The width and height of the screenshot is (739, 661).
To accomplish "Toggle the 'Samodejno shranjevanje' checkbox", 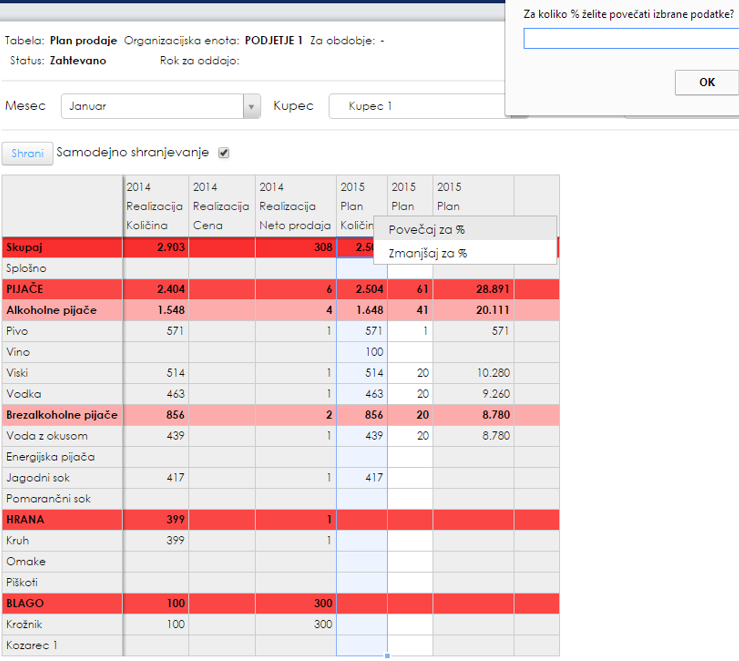I will 224,153.
